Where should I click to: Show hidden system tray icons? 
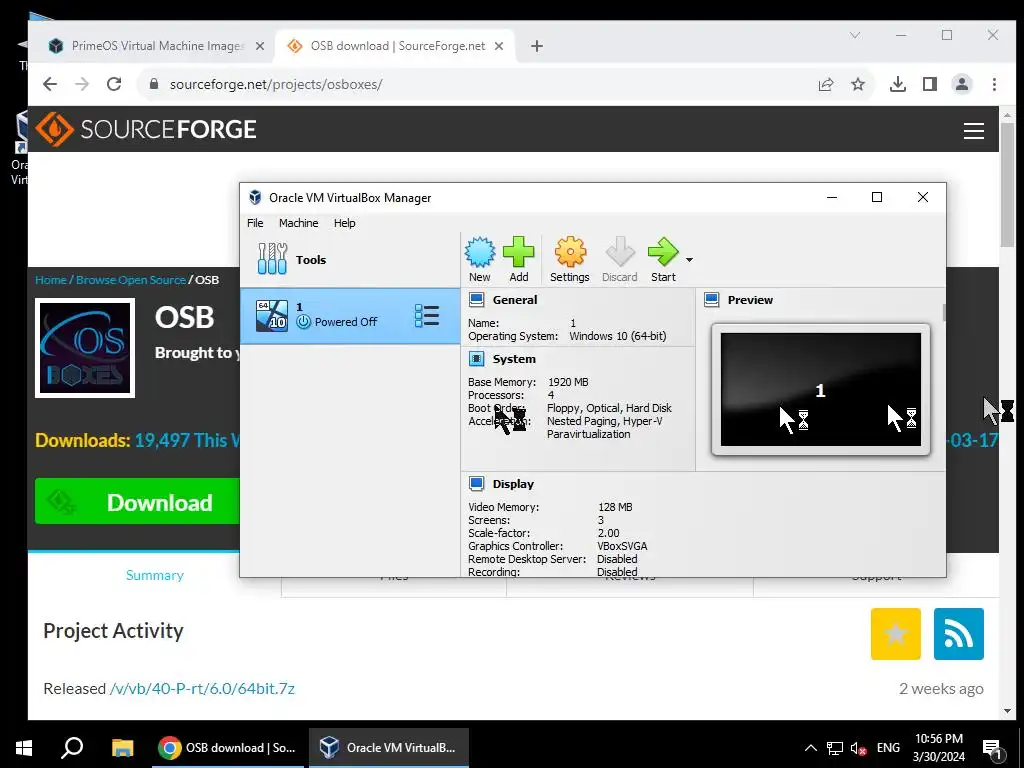point(810,748)
